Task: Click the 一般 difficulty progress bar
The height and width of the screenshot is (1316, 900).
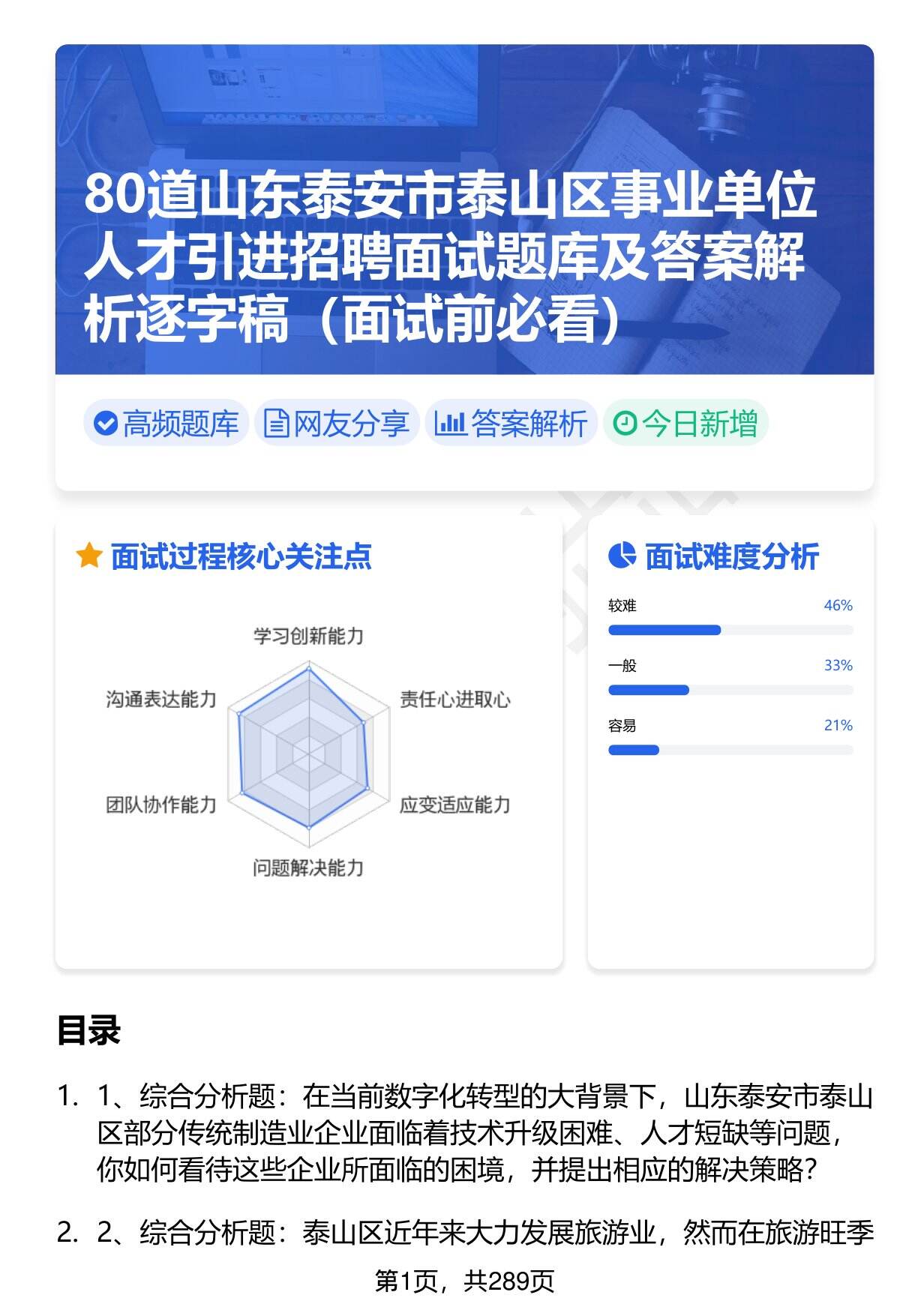Action: (x=730, y=690)
